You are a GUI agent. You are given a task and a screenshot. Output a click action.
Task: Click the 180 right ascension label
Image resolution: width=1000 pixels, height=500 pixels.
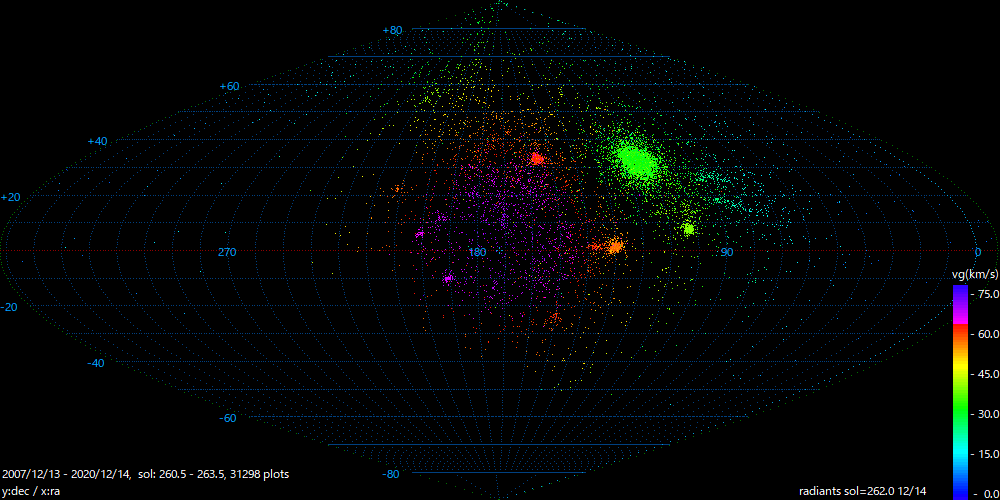point(477,252)
